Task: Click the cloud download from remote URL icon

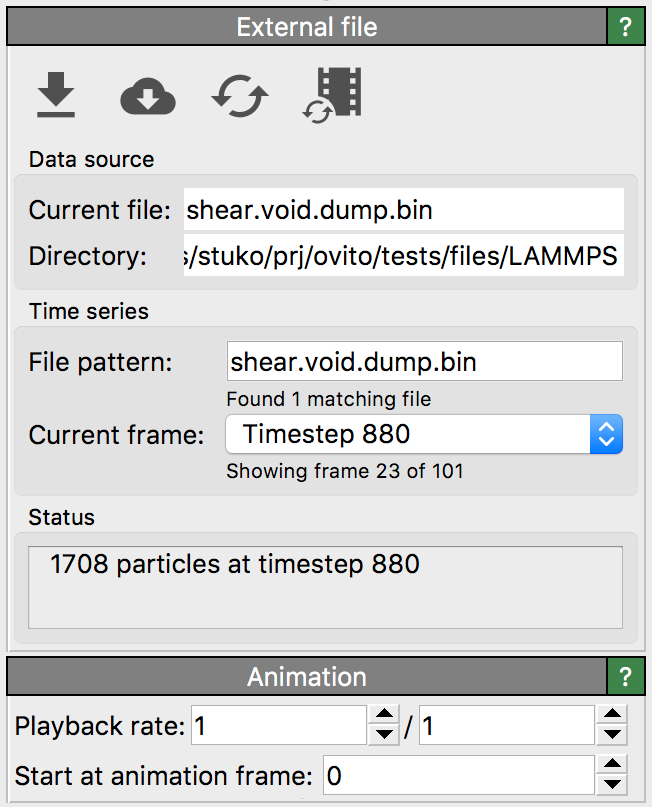Action: click(x=147, y=97)
